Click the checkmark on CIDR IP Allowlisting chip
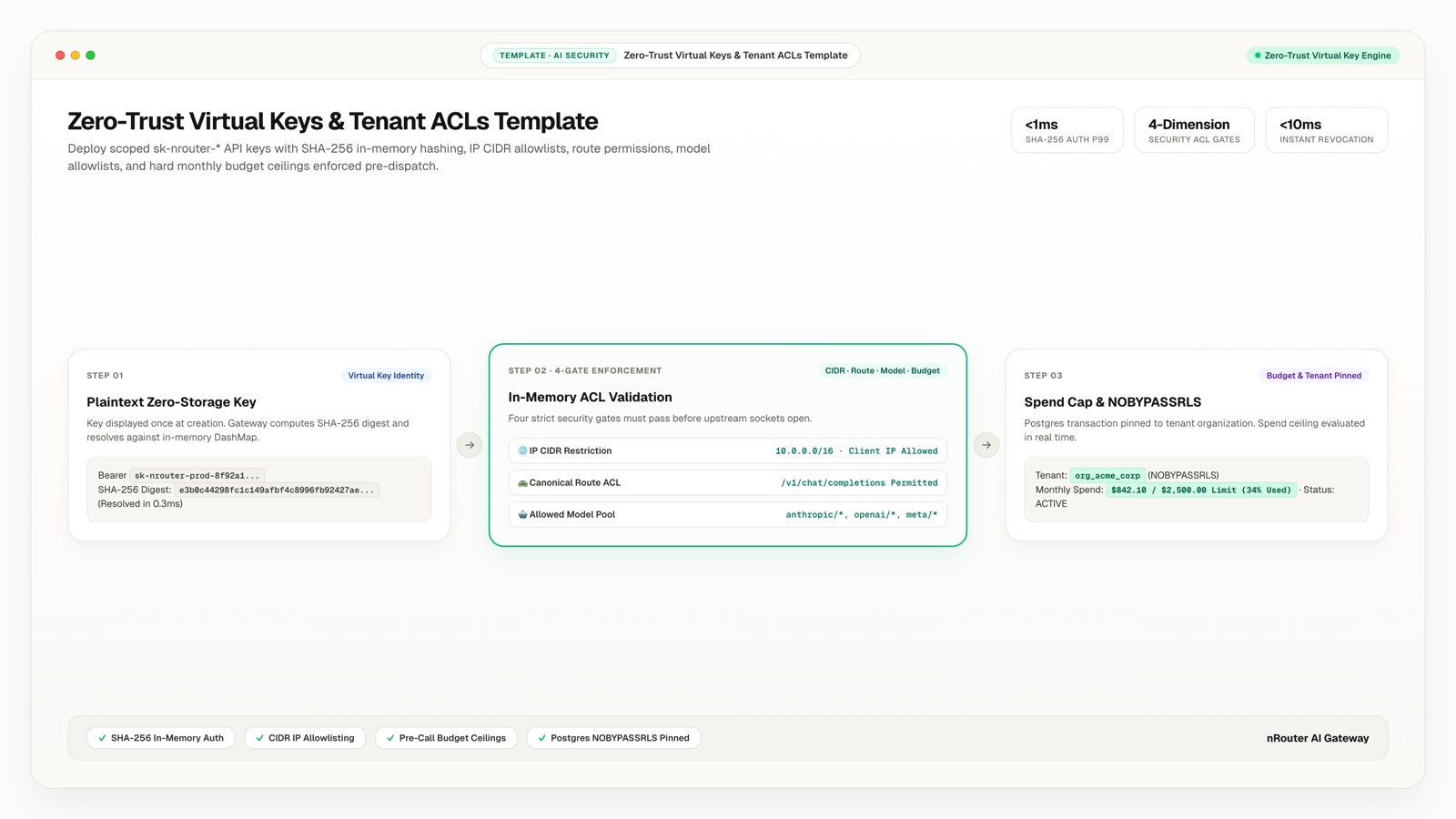Screen dimensions: 1456x819 click(260, 738)
